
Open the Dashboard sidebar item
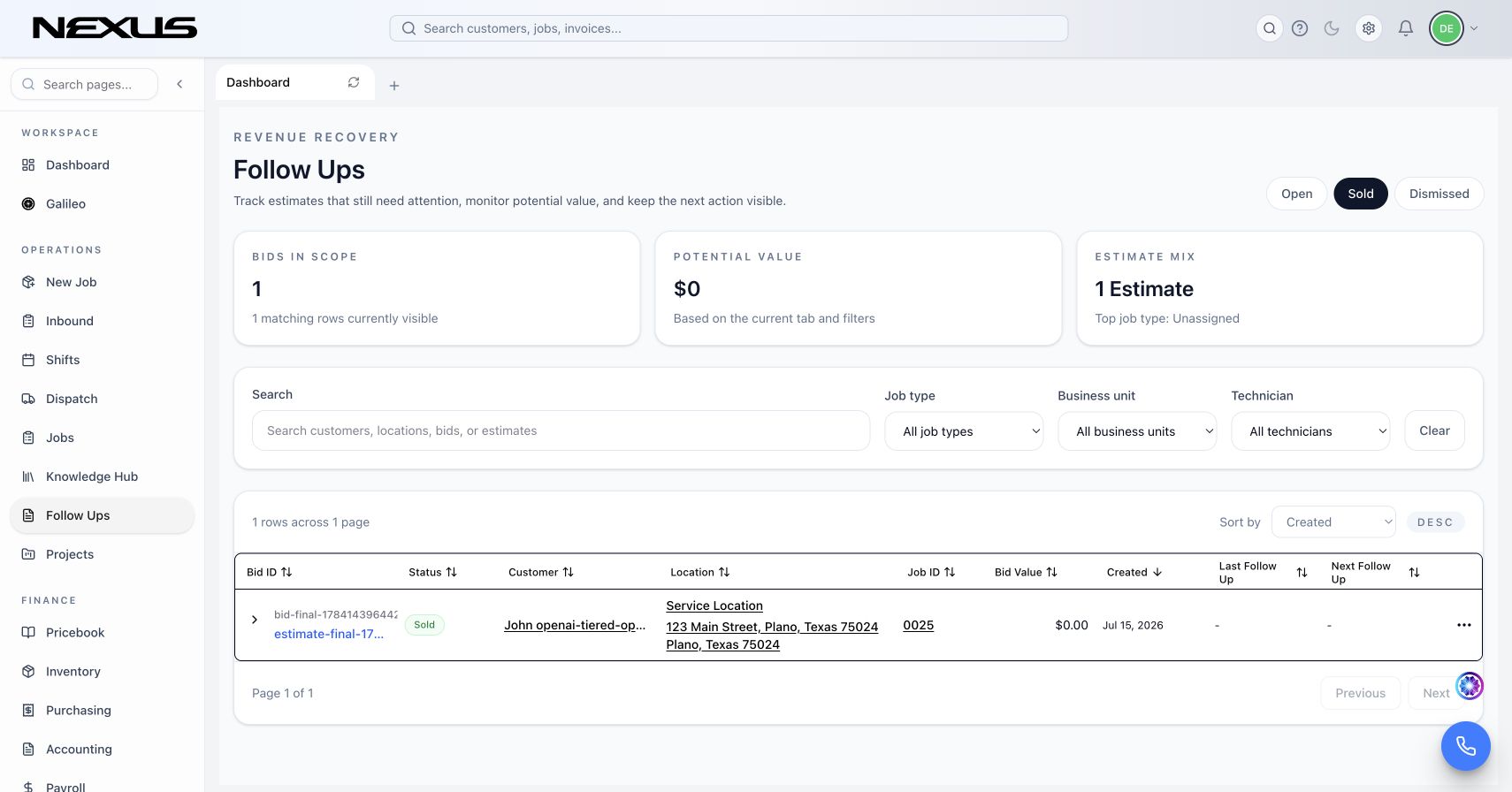pyautogui.click(x=102, y=165)
